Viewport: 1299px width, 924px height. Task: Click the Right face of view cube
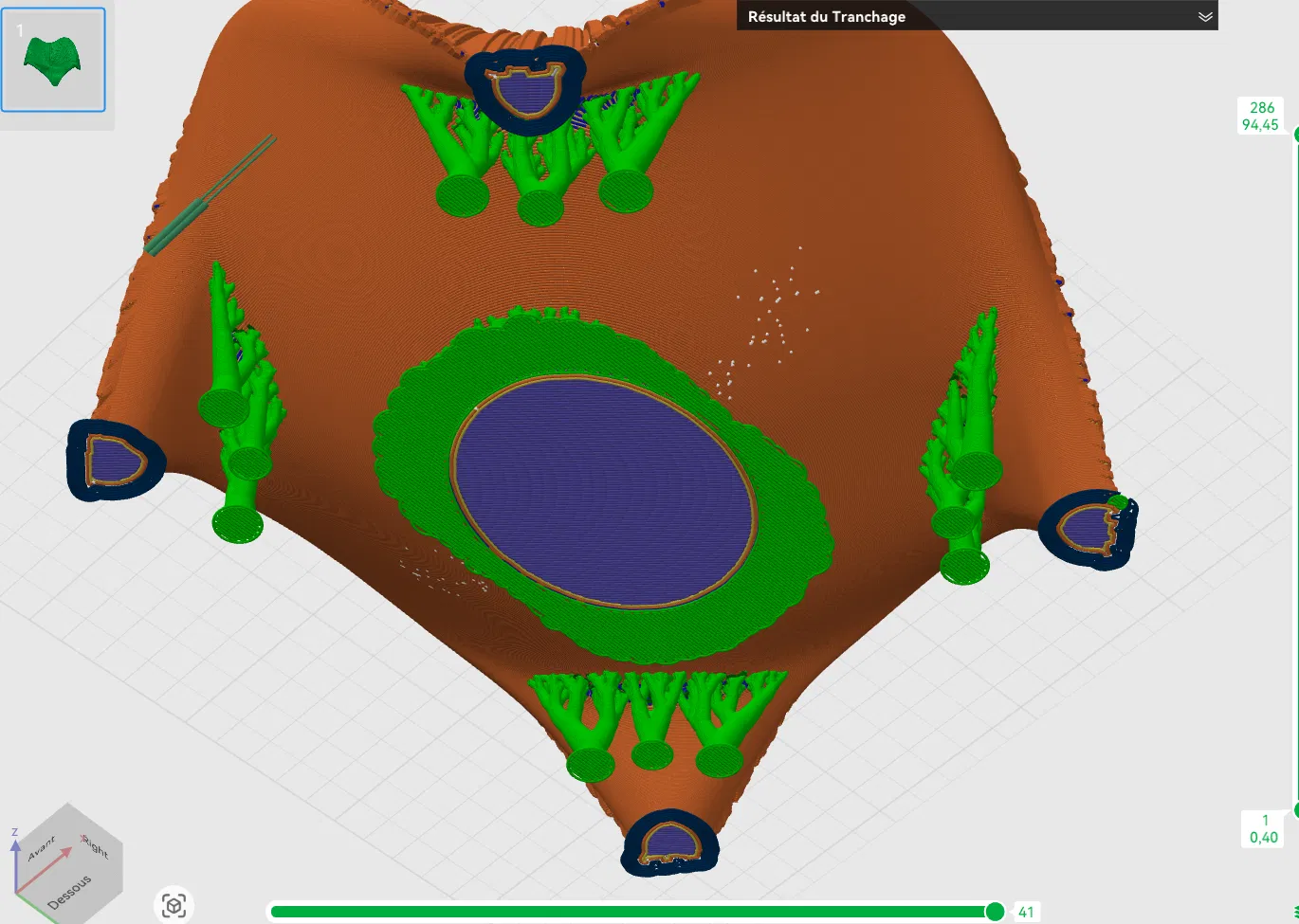click(97, 845)
